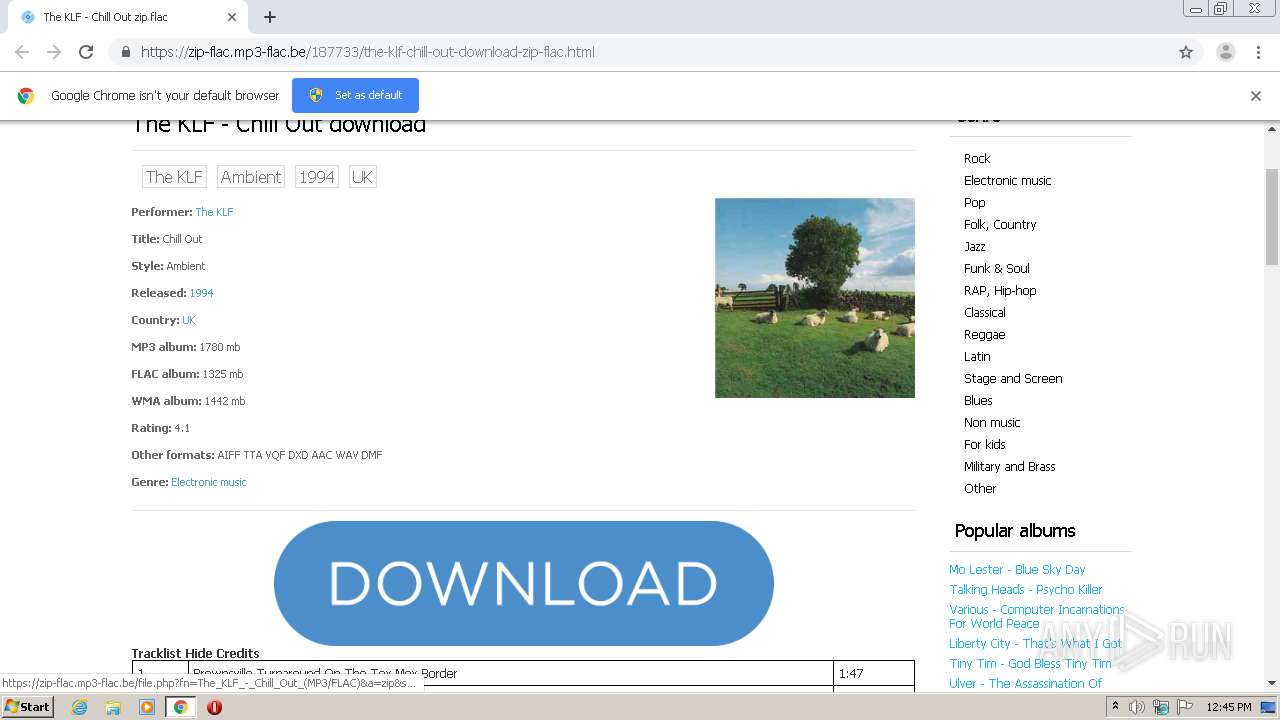Dismiss the default browser notification bar
Viewport: 1280px width, 720px height.
click(1256, 96)
